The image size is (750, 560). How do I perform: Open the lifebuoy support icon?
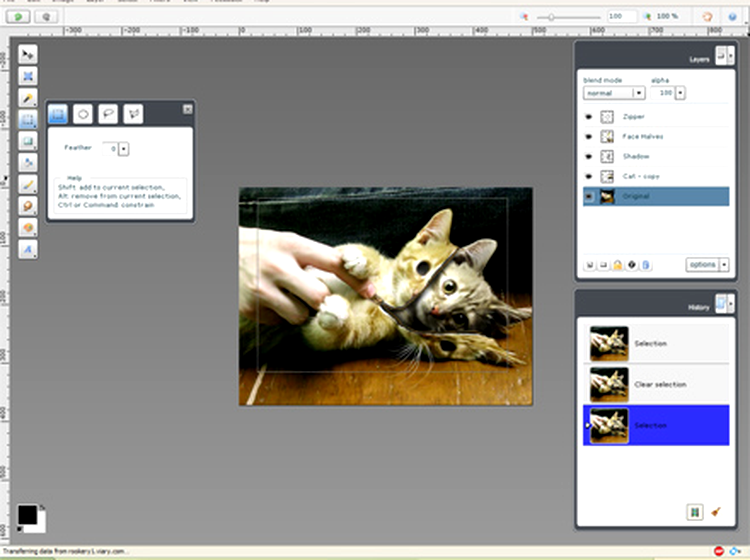click(707, 17)
